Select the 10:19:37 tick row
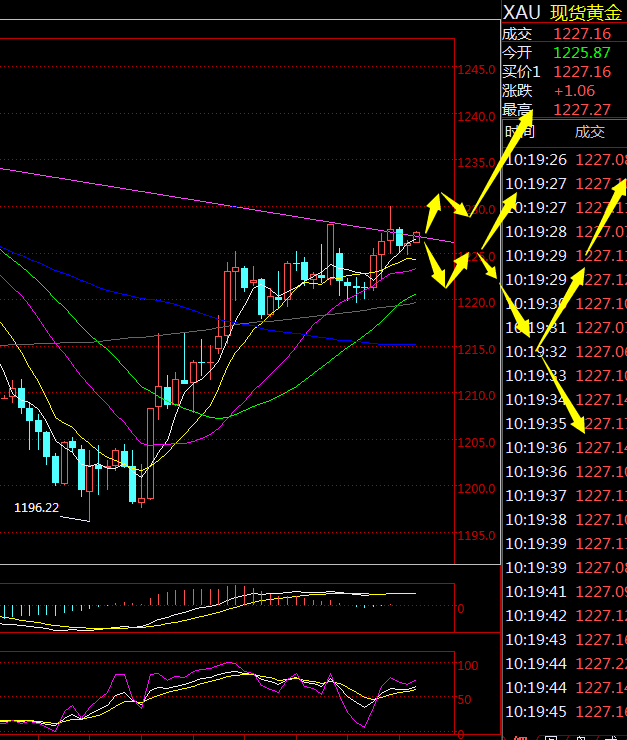 (565, 496)
